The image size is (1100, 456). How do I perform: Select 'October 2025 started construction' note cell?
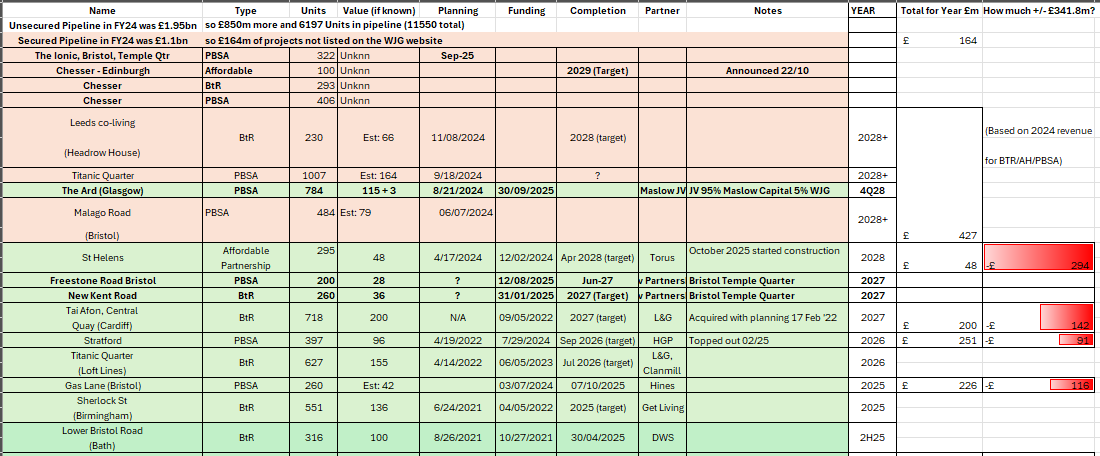click(767, 257)
